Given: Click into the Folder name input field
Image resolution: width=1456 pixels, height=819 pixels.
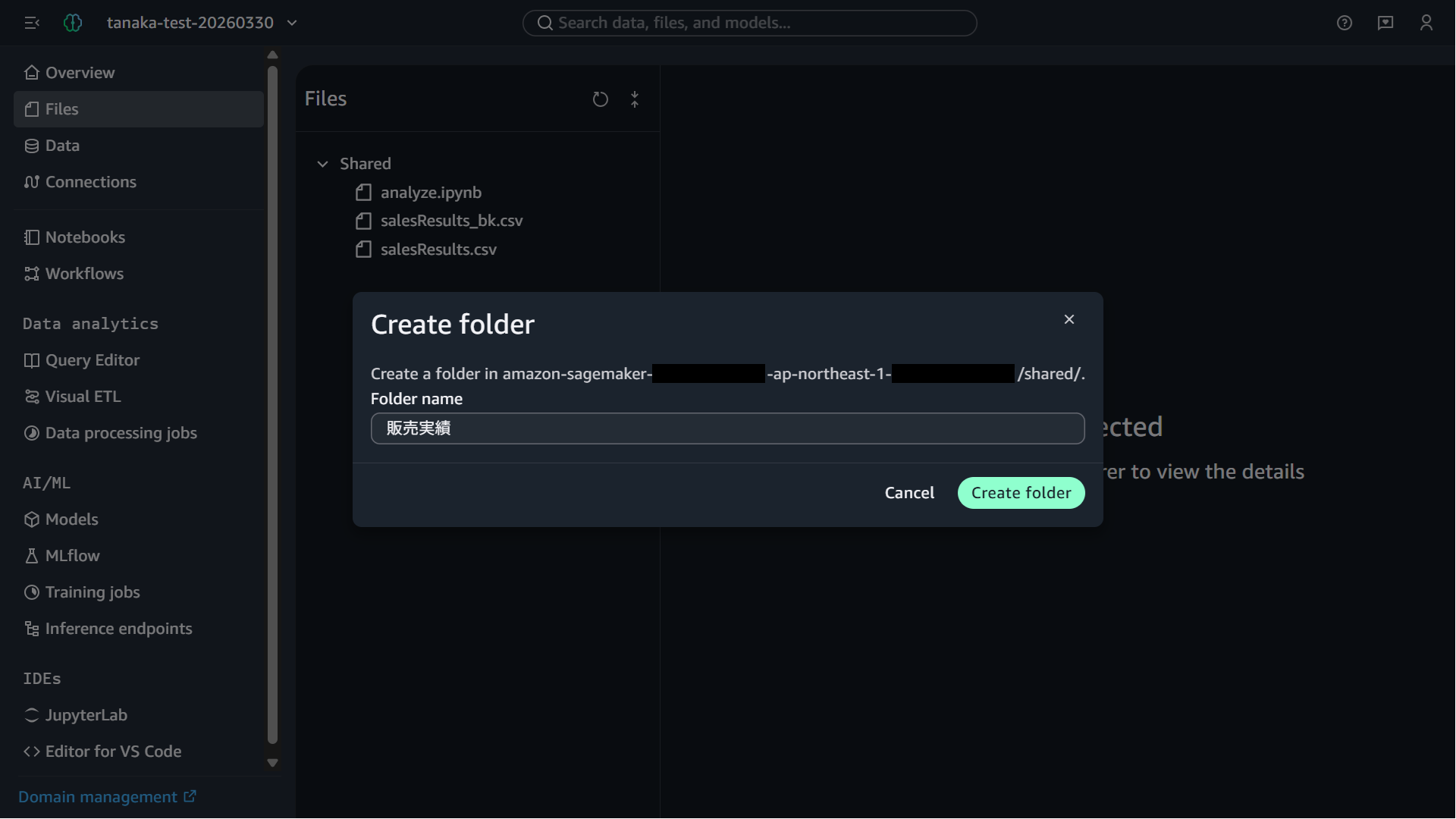Looking at the screenshot, I should coord(727,428).
